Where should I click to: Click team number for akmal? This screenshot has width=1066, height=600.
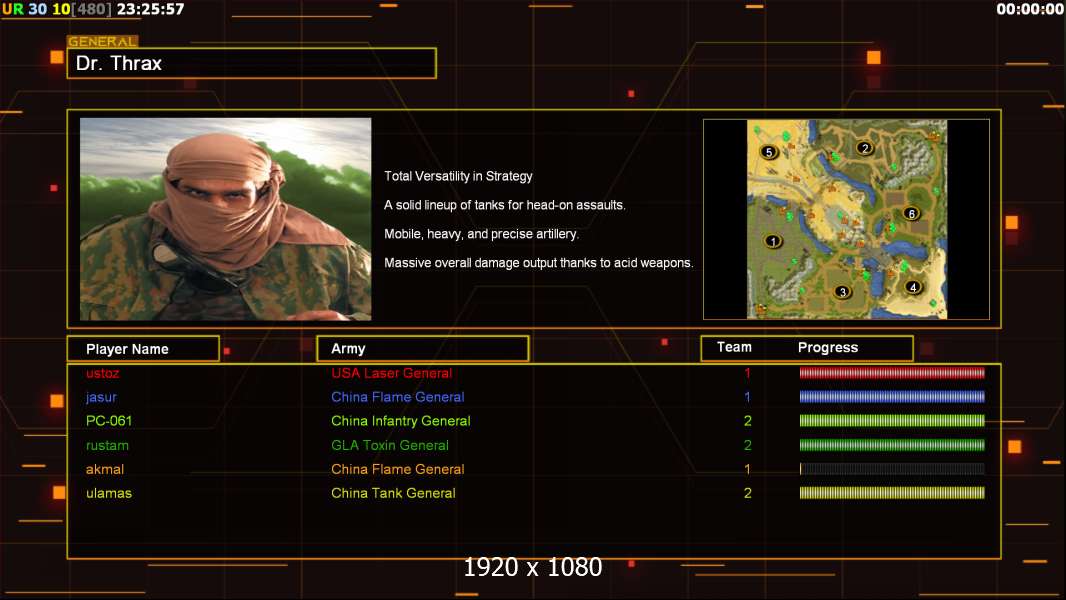pos(747,469)
